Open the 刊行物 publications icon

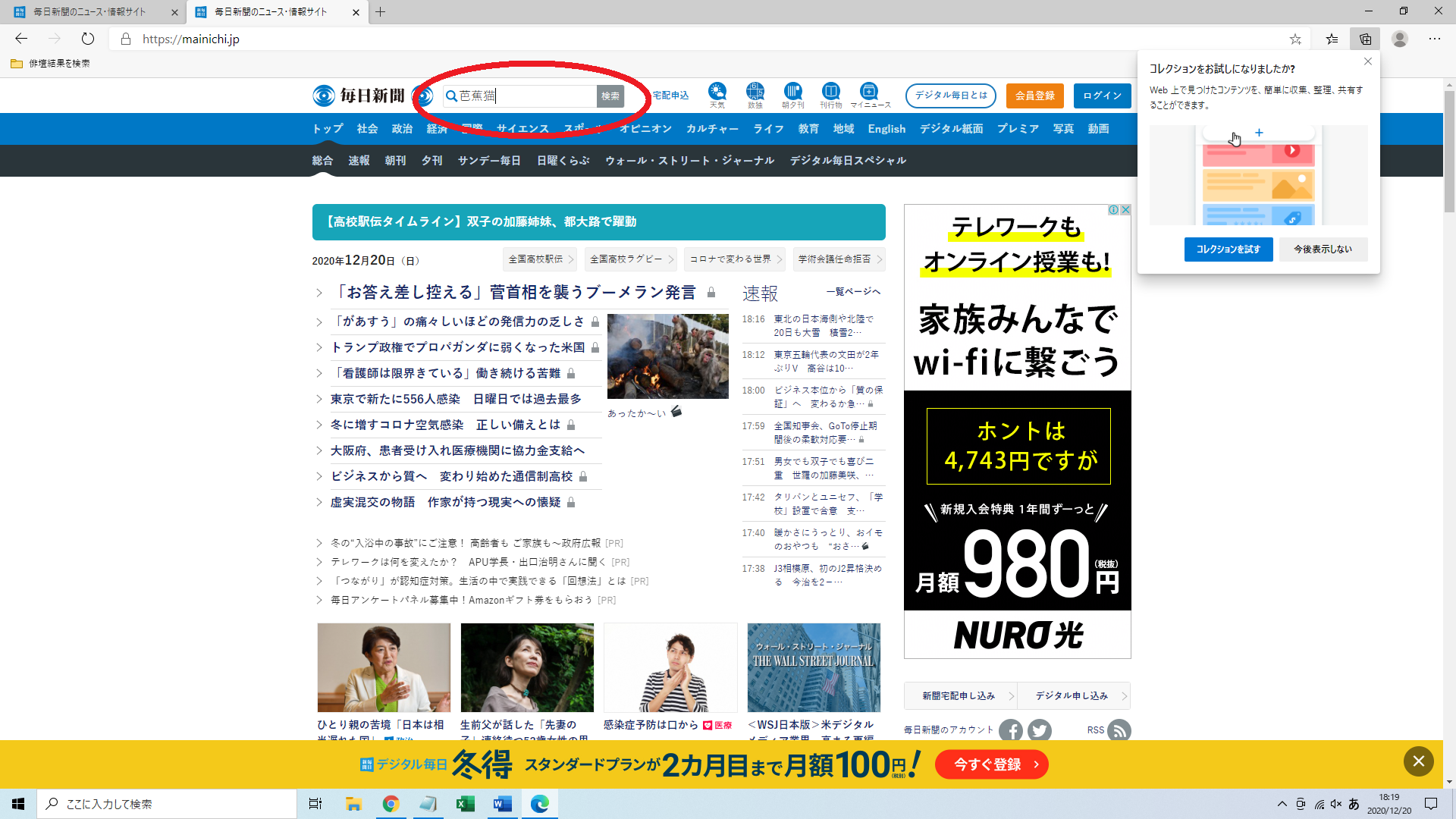pos(830,93)
